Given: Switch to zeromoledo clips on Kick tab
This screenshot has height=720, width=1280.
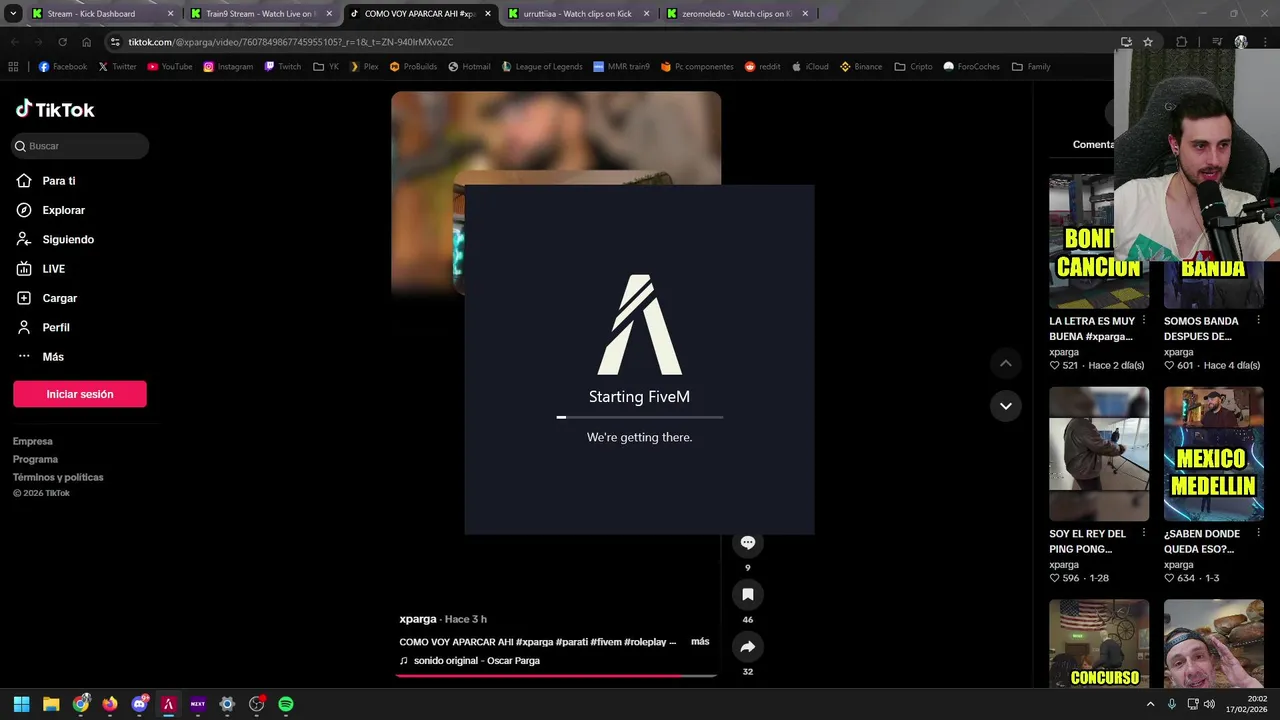Looking at the screenshot, I should 737,14.
